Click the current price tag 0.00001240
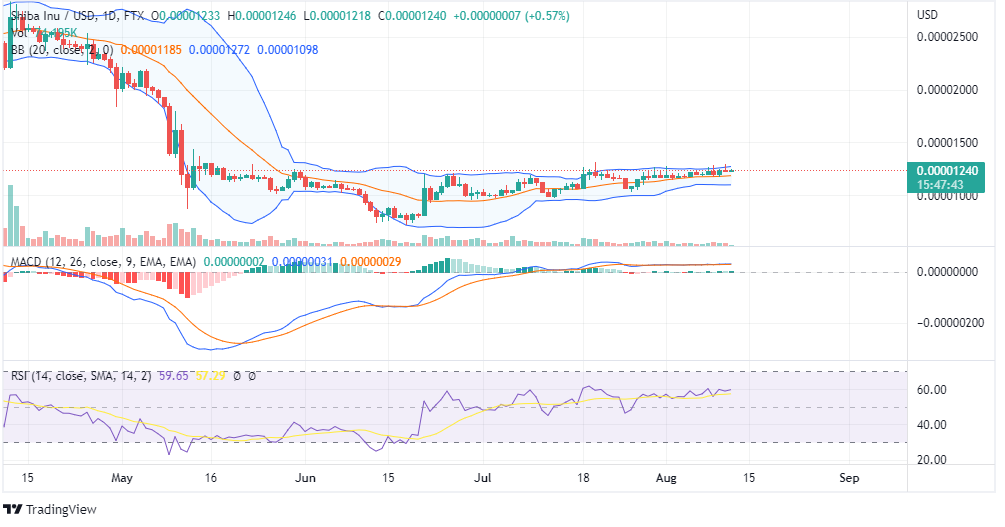Viewport: 1005px width, 527px height. pyautogui.click(x=948, y=170)
